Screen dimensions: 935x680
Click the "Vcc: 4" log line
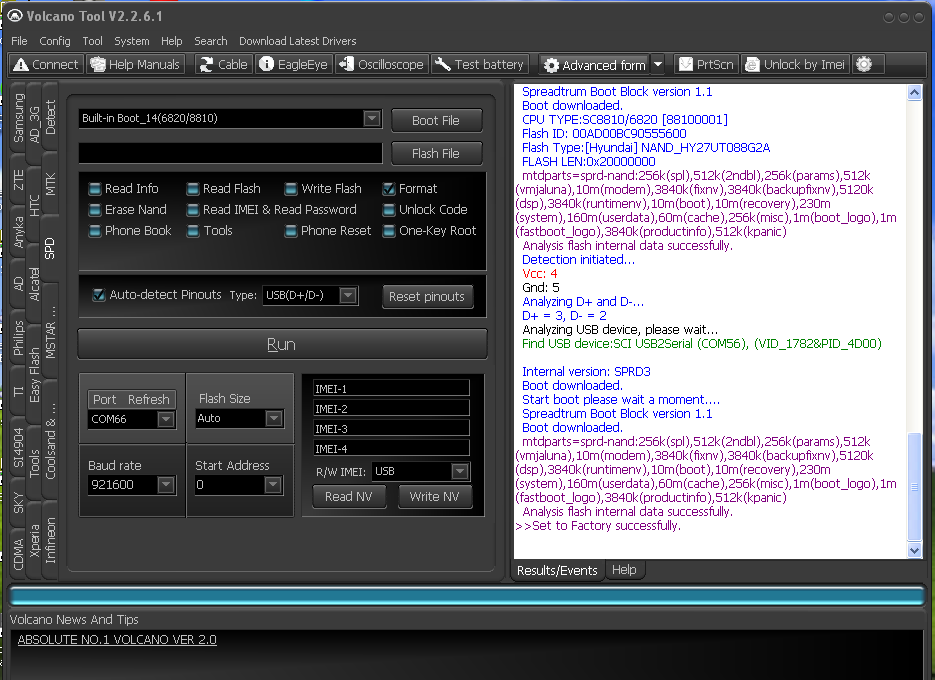click(540, 274)
